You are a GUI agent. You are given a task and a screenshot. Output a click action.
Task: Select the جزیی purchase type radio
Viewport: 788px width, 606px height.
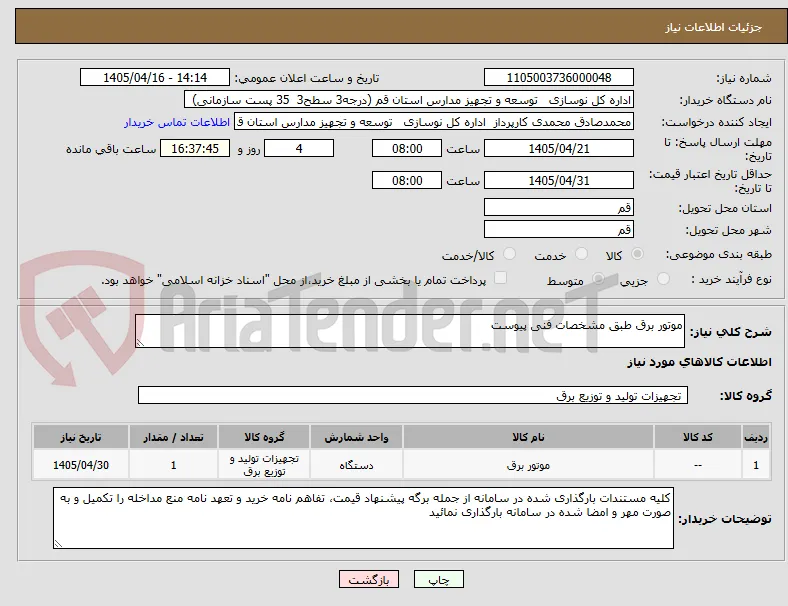pyautogui.click(x=663, y=279)
